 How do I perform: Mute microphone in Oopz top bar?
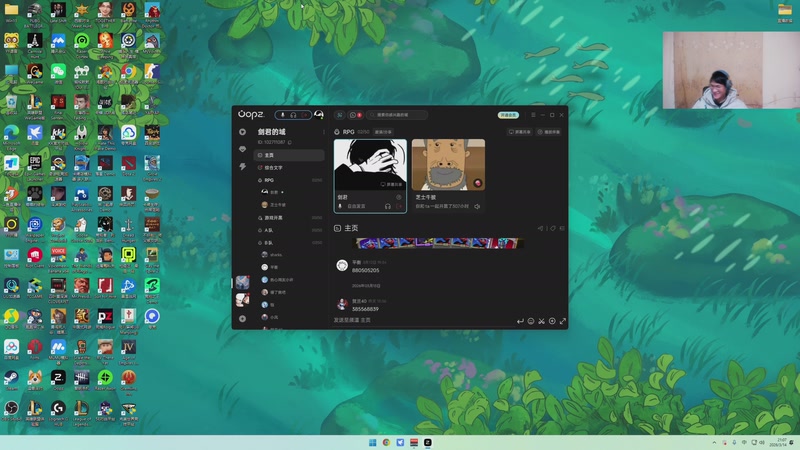(283, 115)
